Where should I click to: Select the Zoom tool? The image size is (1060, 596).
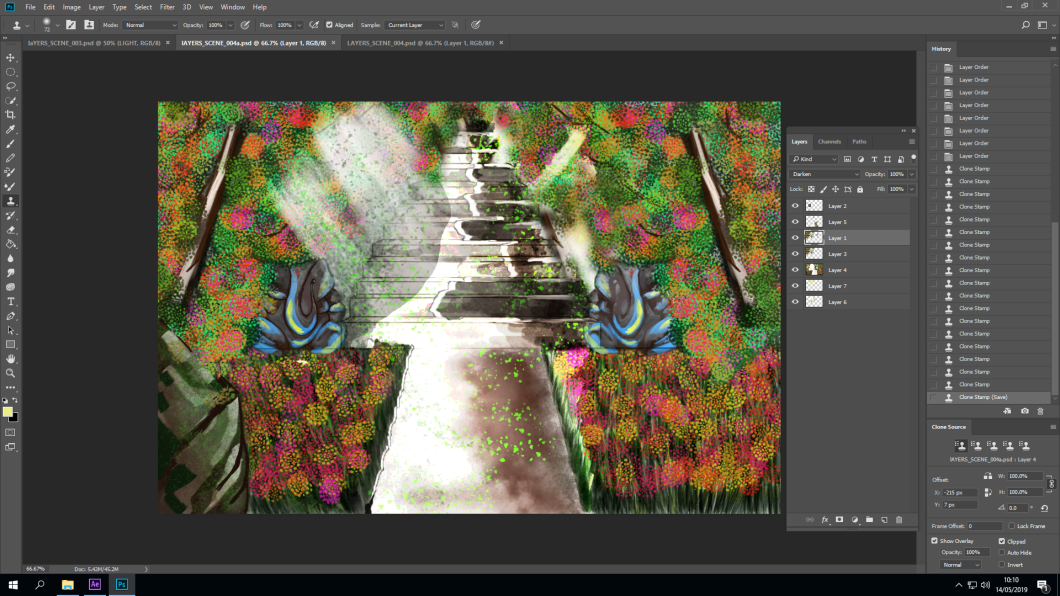[x=11, y=373]
